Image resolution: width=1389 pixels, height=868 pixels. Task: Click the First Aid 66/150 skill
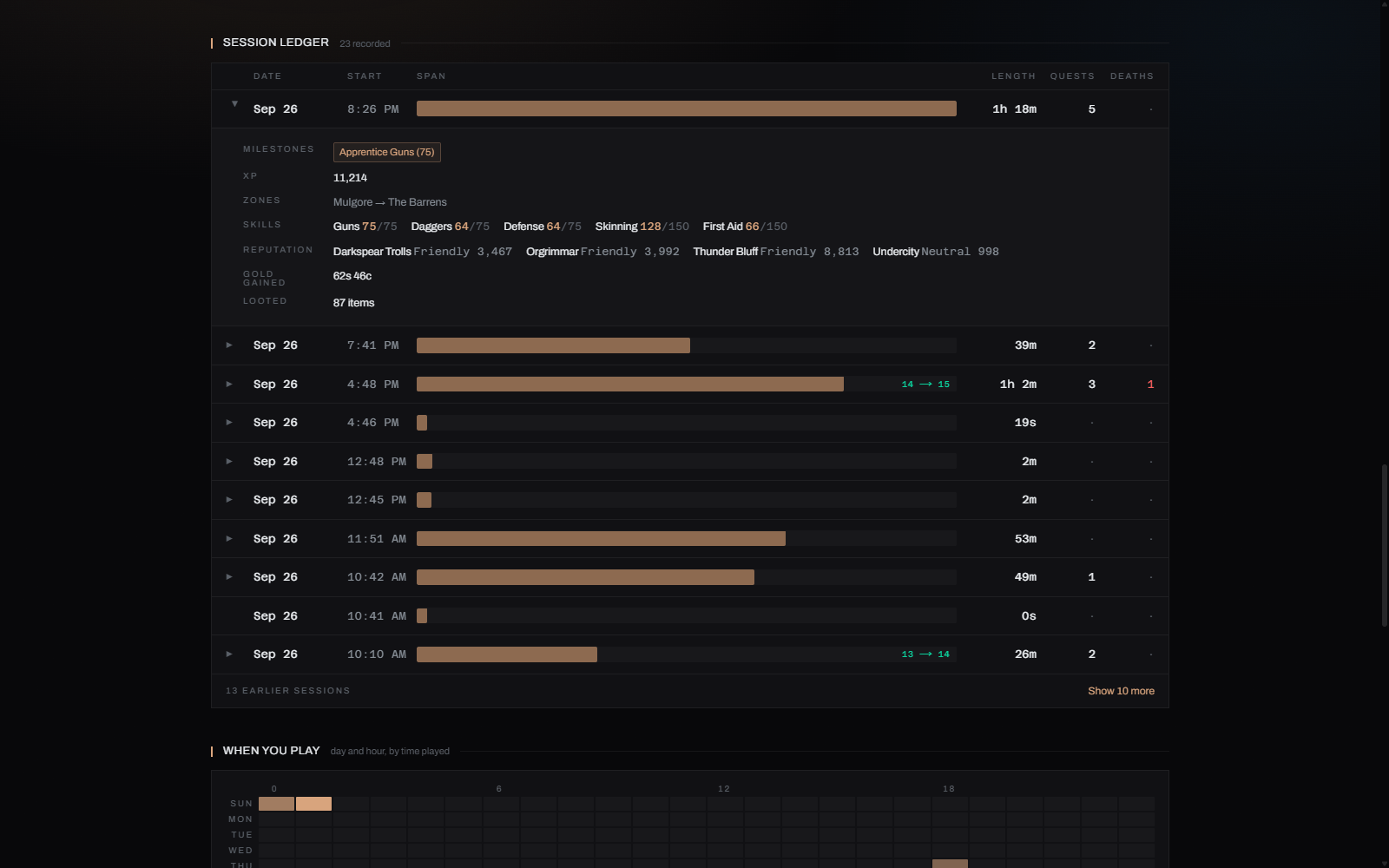pyautogui.click(x=745, y=227)
